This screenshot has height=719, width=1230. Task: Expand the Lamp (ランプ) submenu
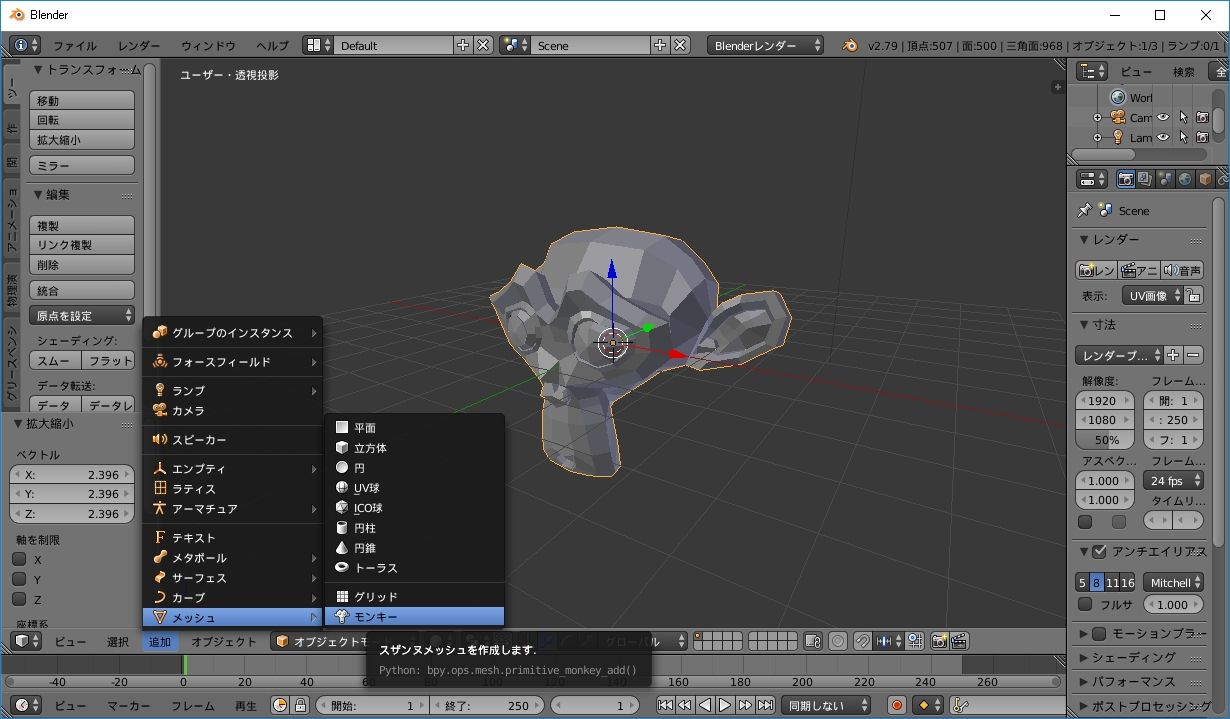pos(233,391)
